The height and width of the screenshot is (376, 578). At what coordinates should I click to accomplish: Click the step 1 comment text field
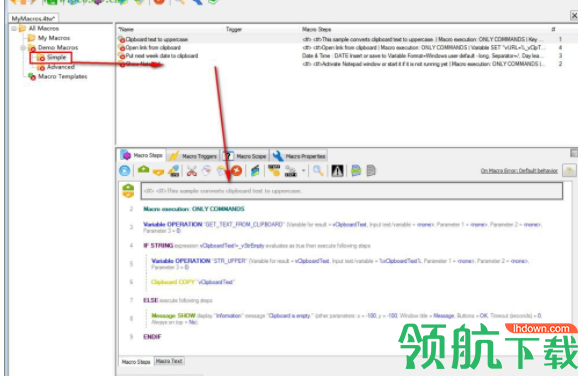coord(352,191)
